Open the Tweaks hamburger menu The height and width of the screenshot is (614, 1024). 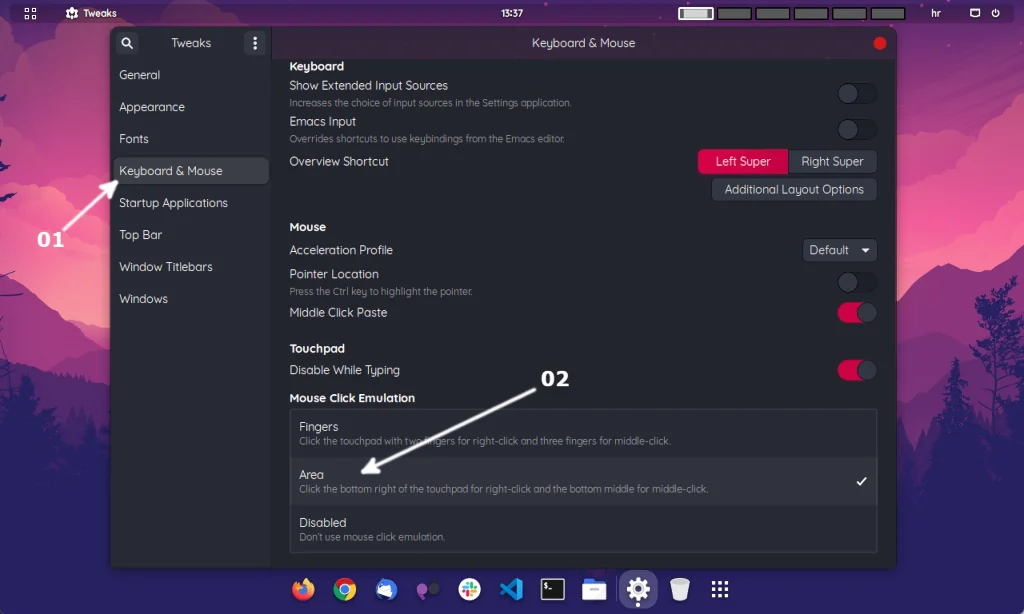click(x=255, y=43)
